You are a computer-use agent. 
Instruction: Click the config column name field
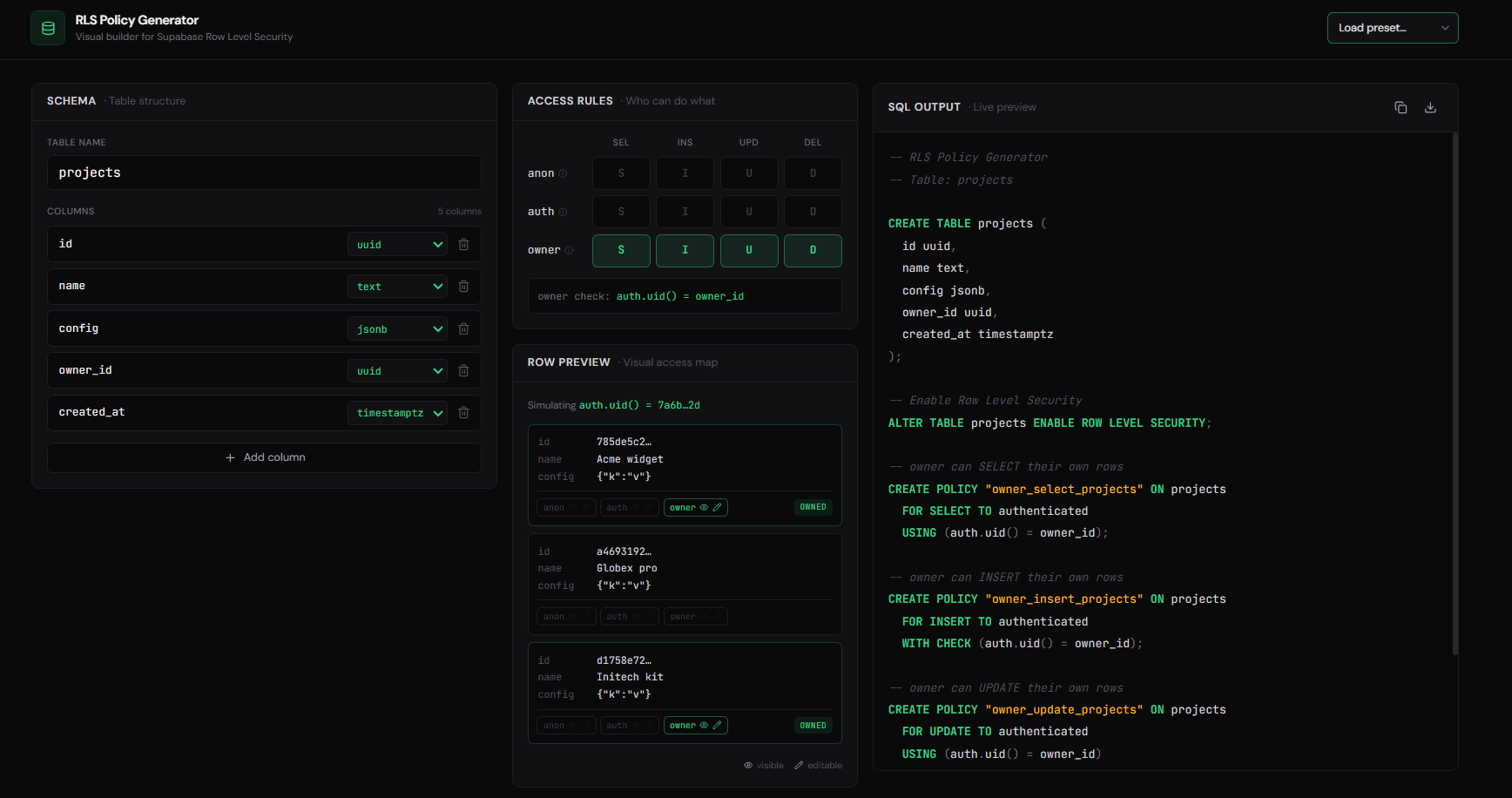tap(199, 328)
